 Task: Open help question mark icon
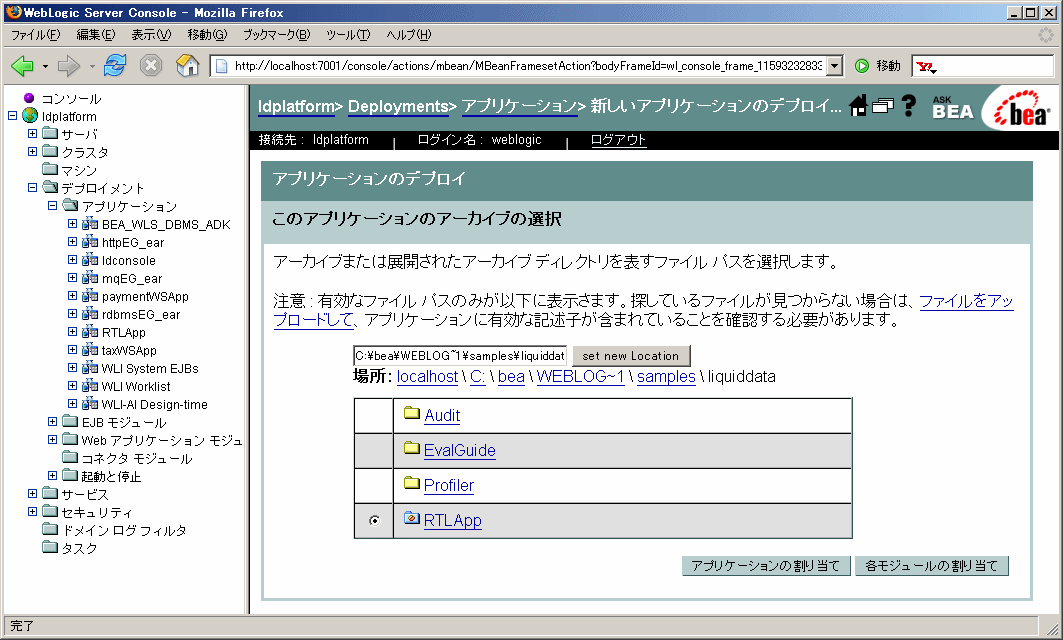pyautogui.click(x=909, y=106)
